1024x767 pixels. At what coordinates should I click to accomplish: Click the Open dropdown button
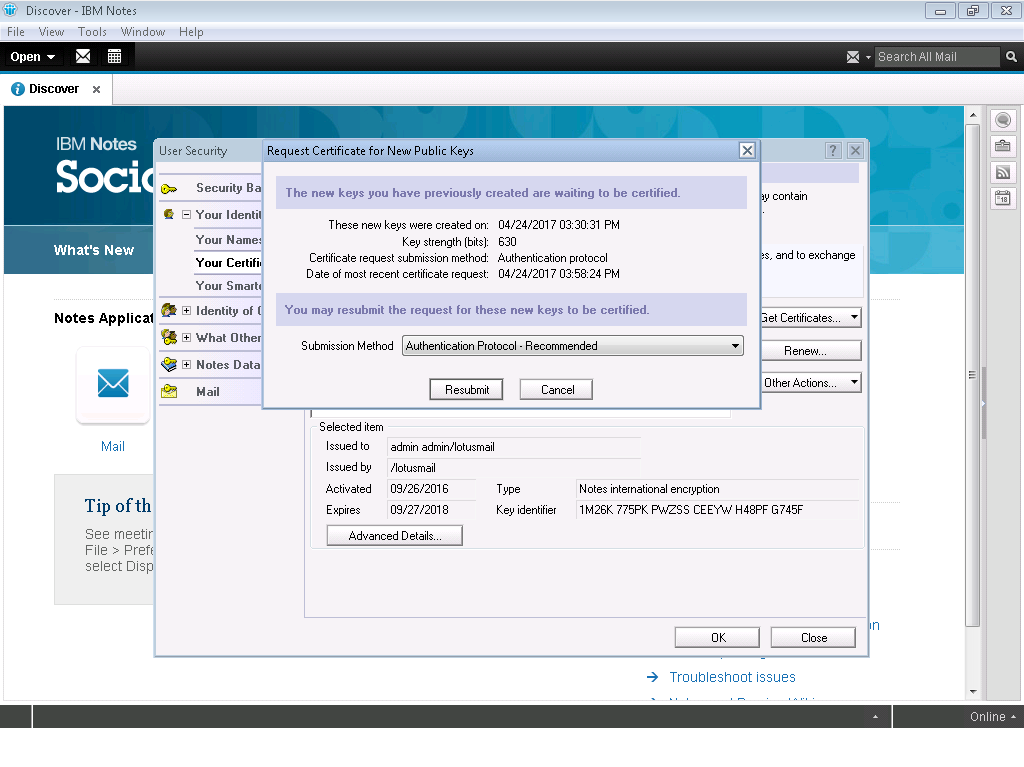(32, 57)
